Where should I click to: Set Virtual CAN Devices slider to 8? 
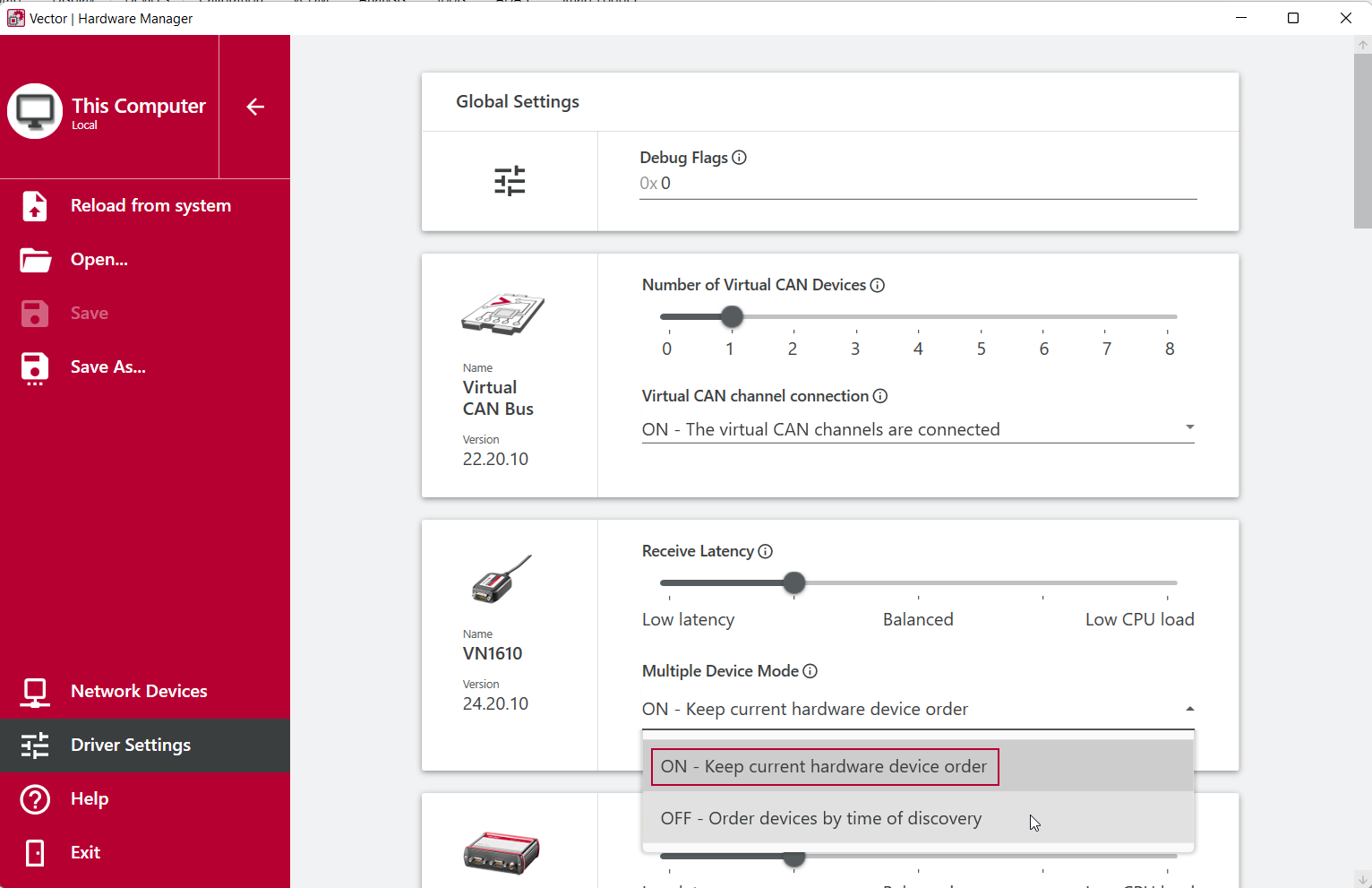[x=1170, y=316]
